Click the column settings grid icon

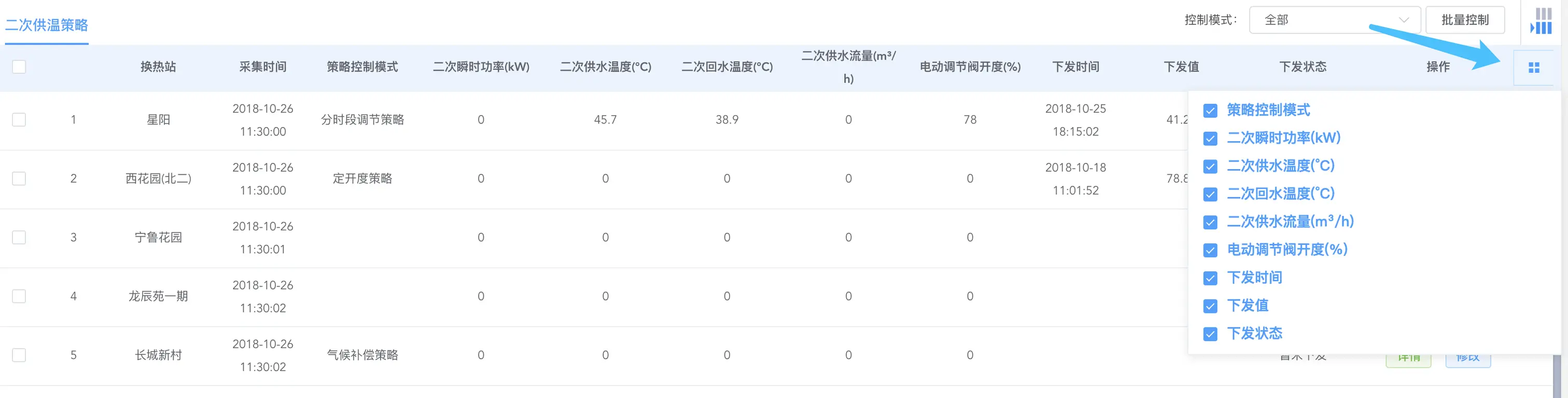point(1533,67)
